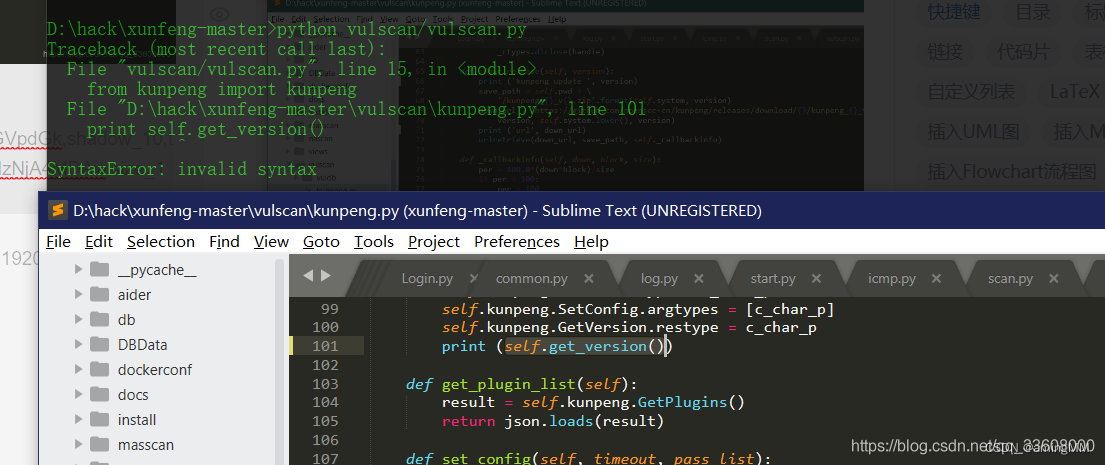Switch to the common.py tab

[x=531, y=278]
